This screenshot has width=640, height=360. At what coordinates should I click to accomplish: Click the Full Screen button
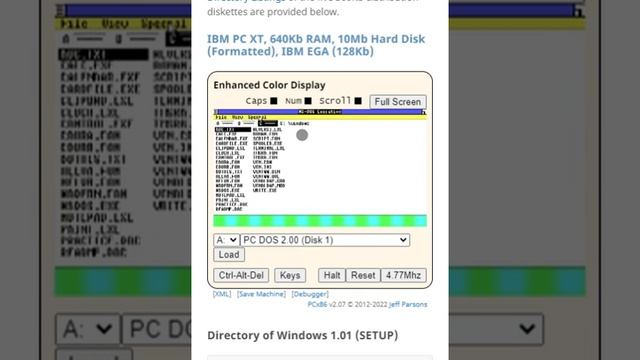pyautogui.click(x=398, y=102)
